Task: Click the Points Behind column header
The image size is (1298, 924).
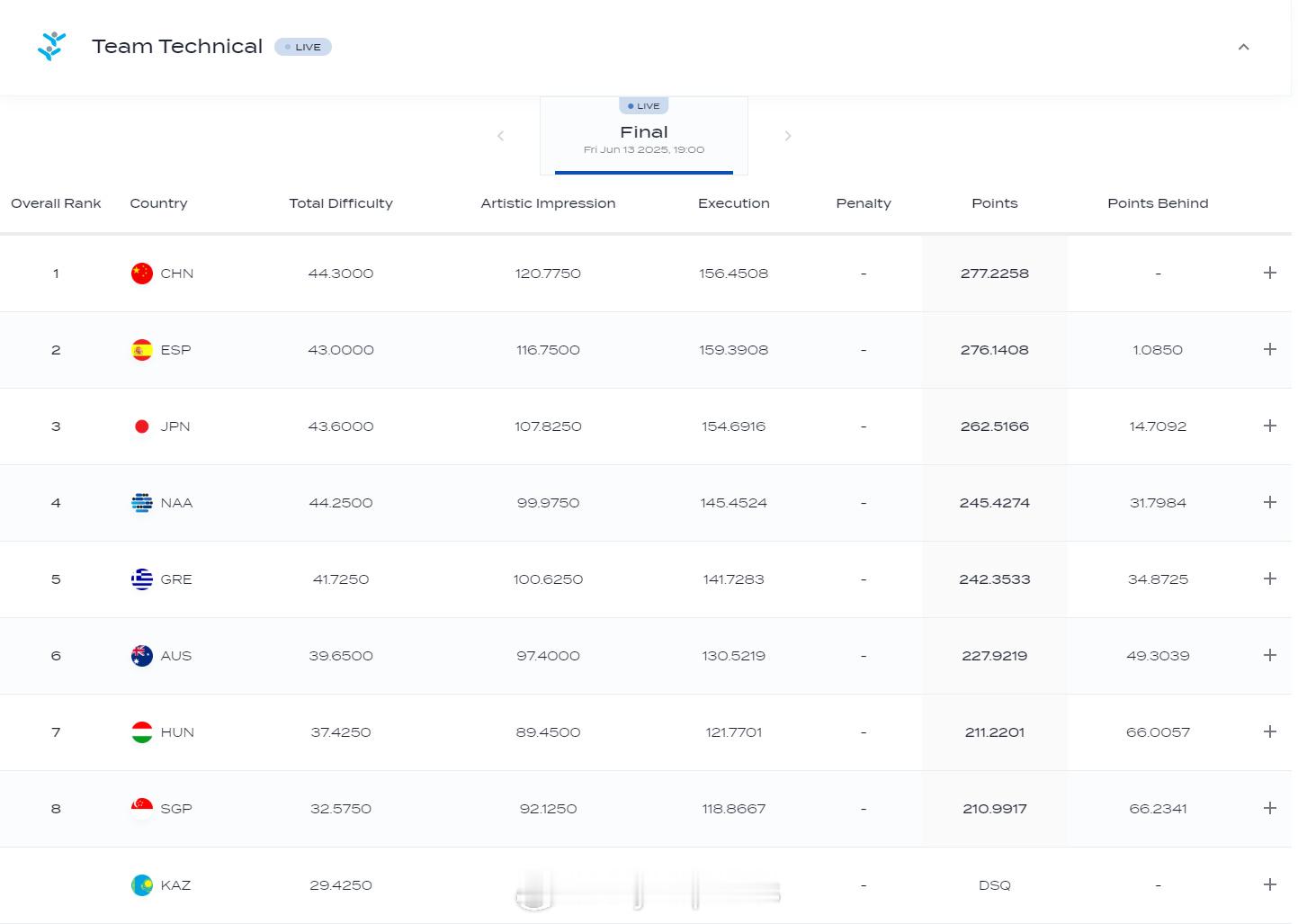Action: coord(1158,203)
